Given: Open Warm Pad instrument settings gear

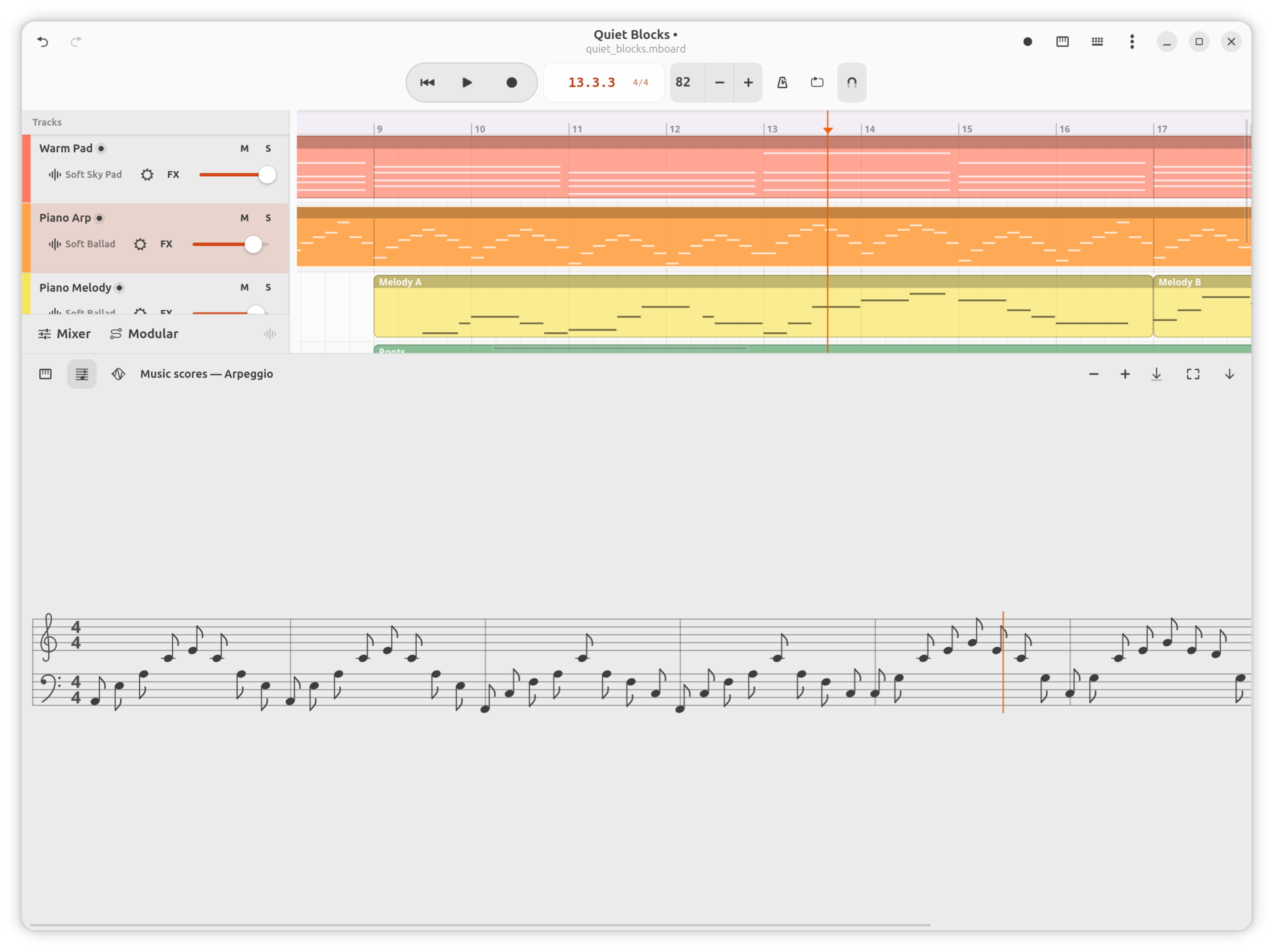Looking at the screenshot, I should point(147,174).
